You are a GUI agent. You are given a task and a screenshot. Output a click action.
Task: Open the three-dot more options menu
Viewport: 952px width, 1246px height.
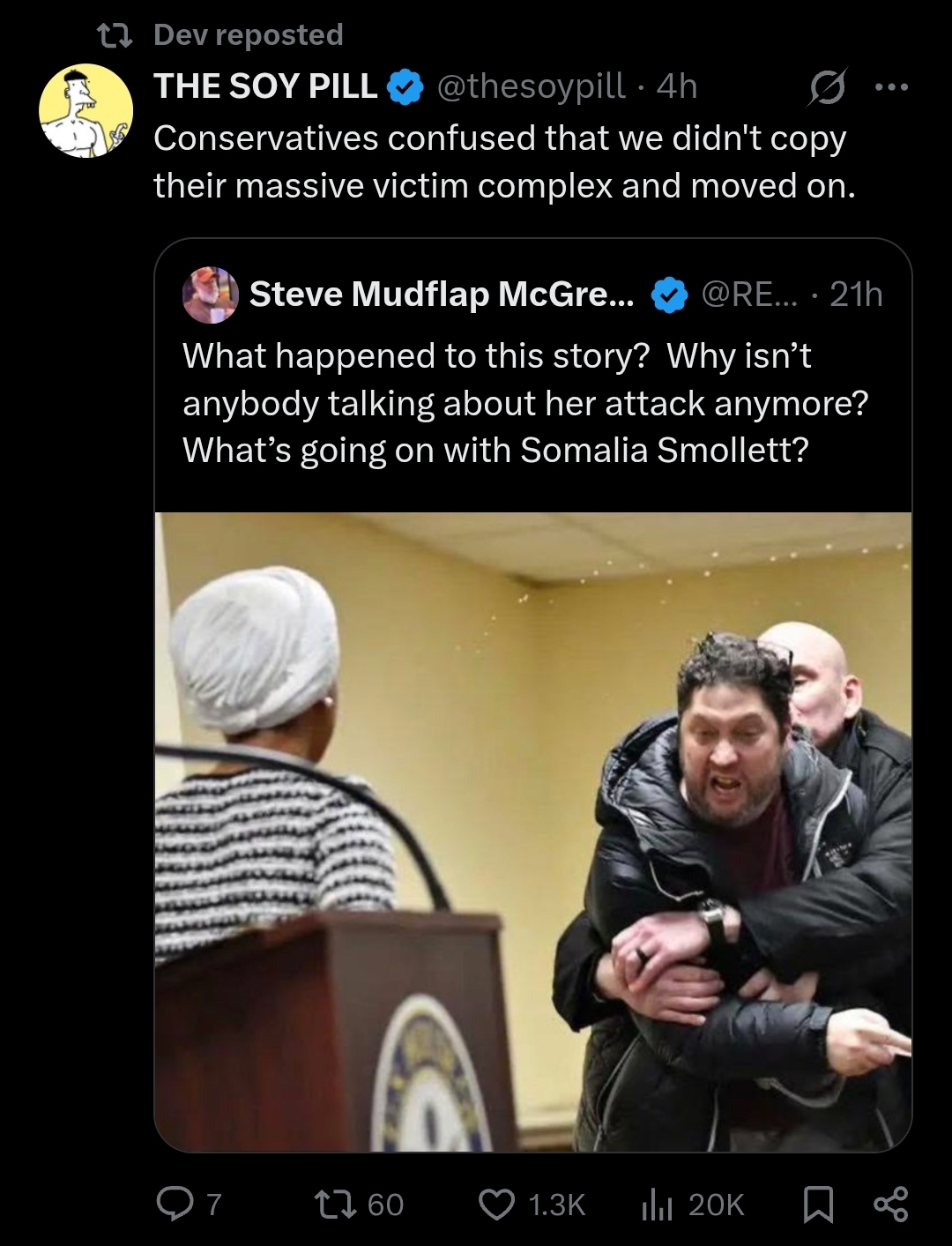coord(890,87)
